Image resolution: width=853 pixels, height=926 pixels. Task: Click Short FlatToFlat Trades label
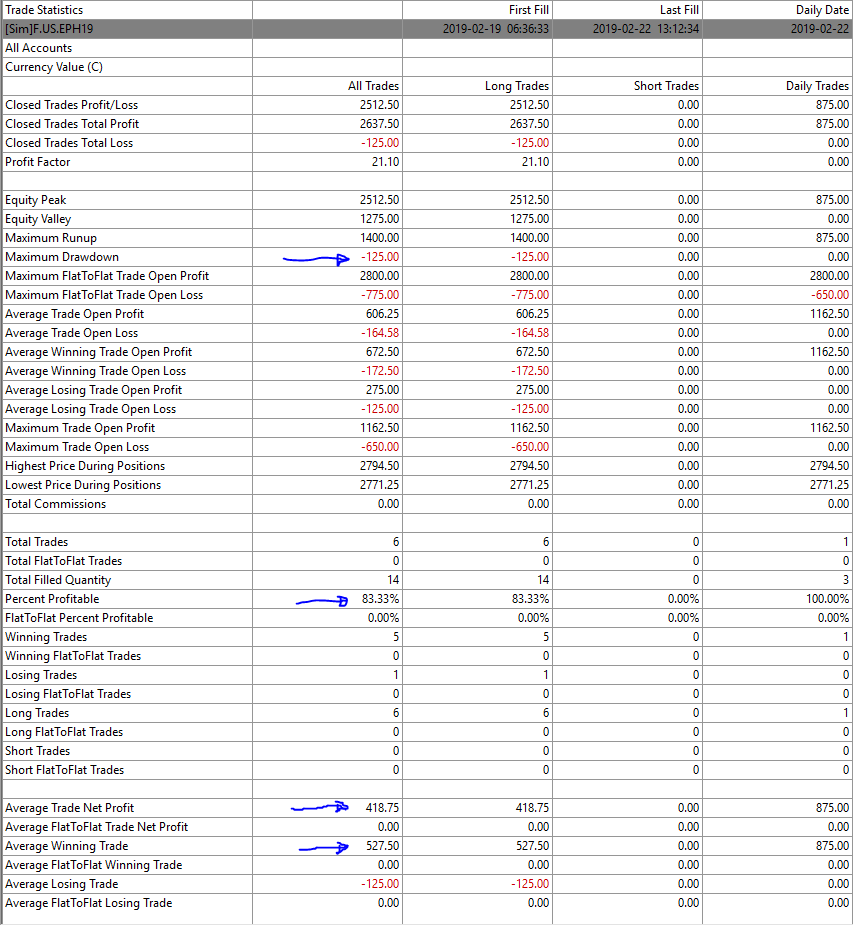coord(64,770)
